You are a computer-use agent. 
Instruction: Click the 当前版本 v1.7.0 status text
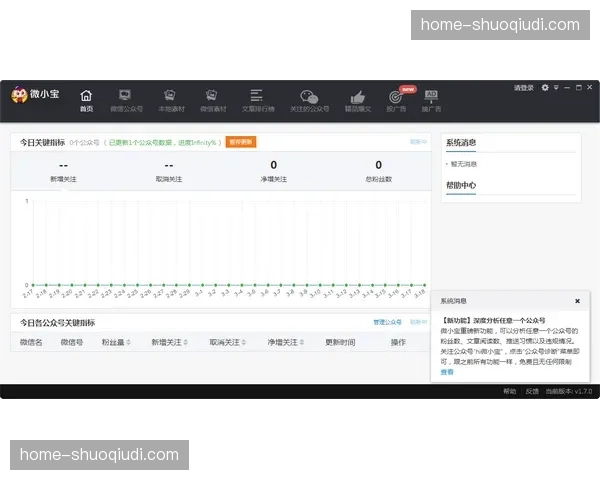click(569, 391)
